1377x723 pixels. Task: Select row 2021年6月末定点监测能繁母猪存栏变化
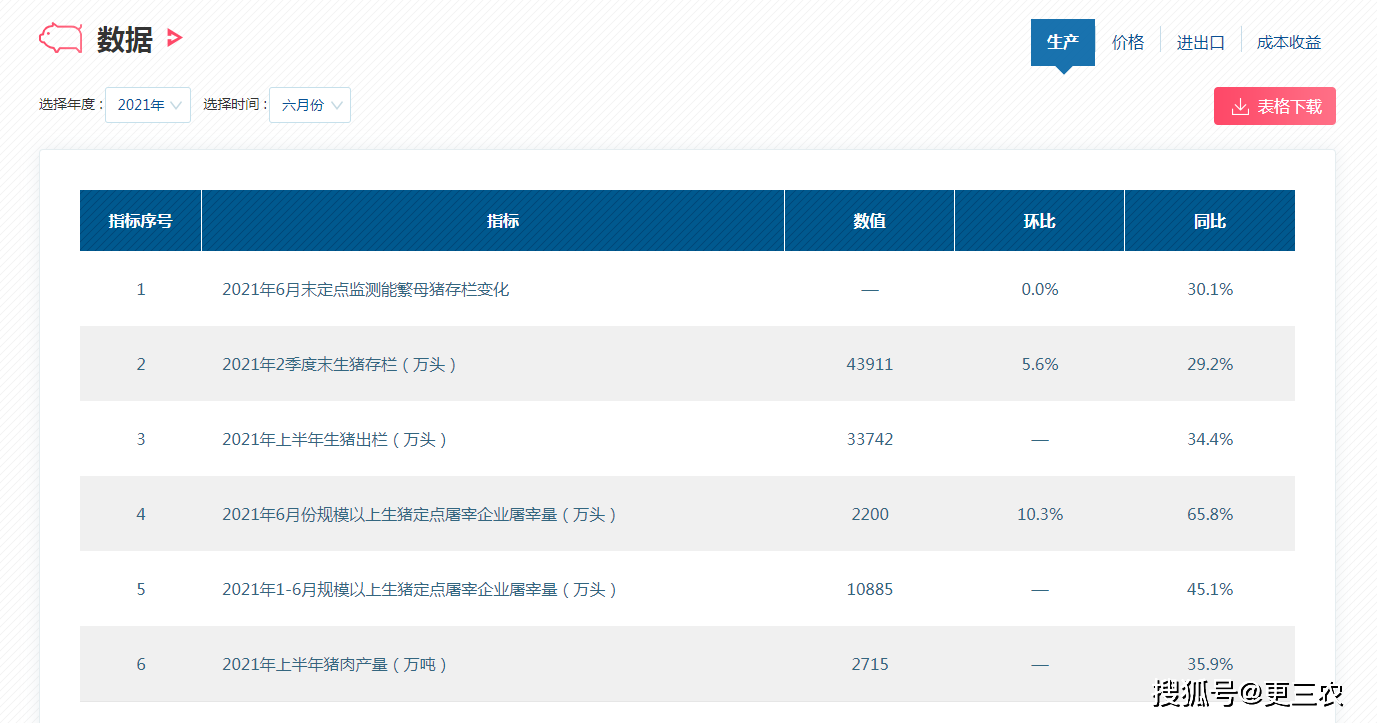[x=687, y=289]
